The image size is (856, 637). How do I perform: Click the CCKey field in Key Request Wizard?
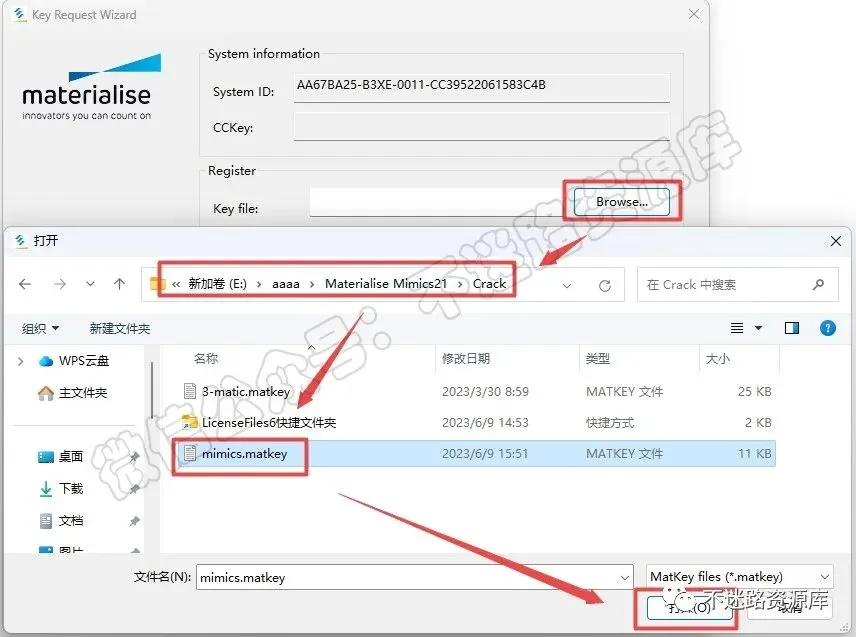pyautogui.click(x=482, y=127)
